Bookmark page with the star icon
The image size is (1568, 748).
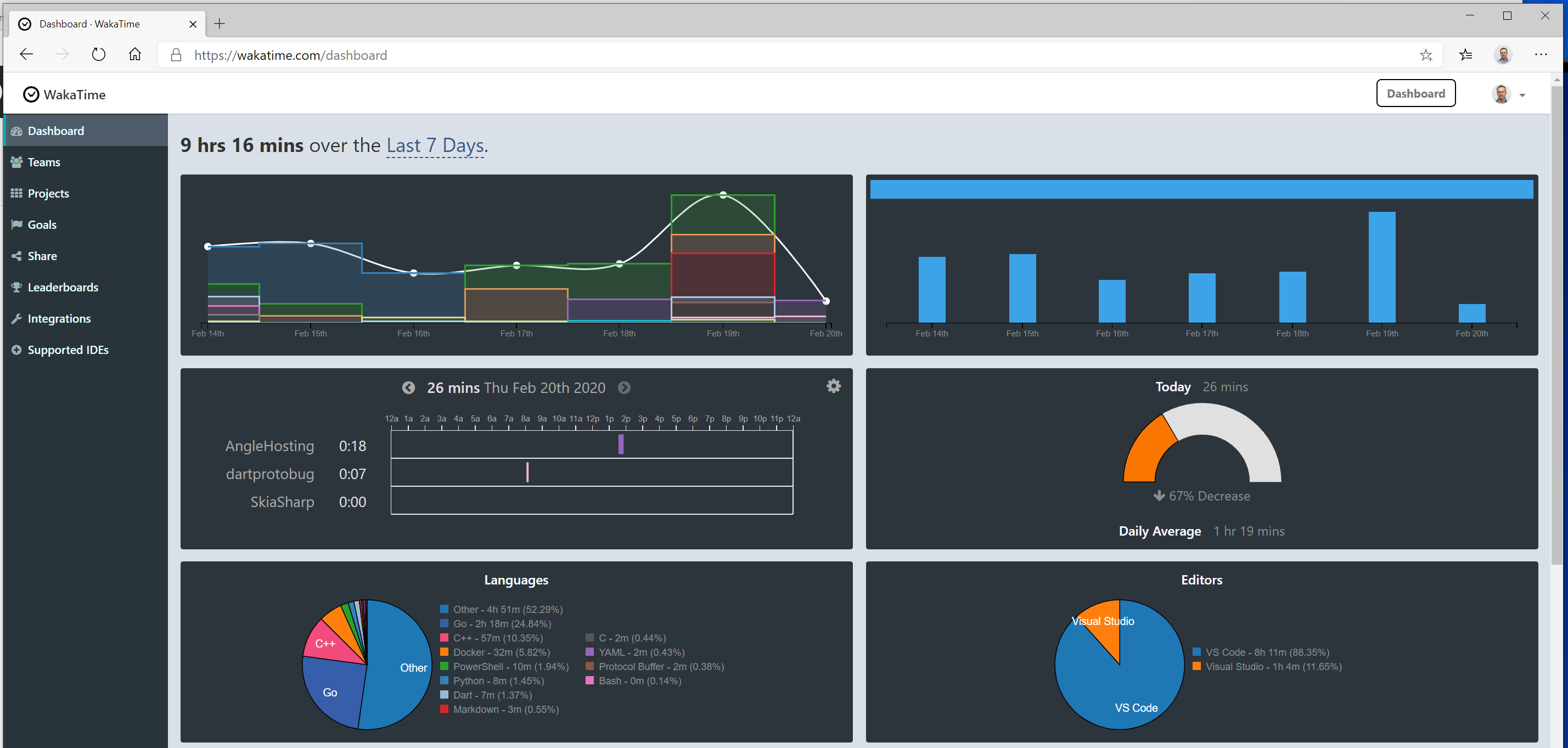[1426, 55]
